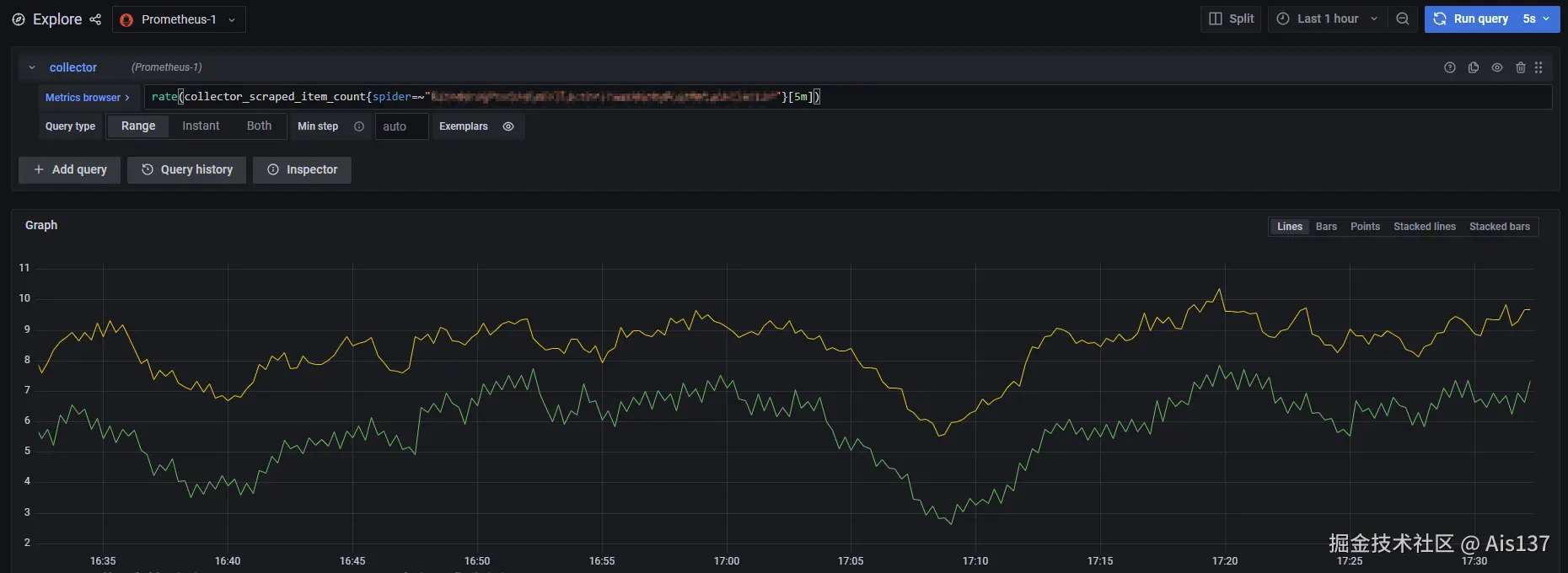Delete the collector query with trash icon
Screen dimensions: 1568x573
1521,67
